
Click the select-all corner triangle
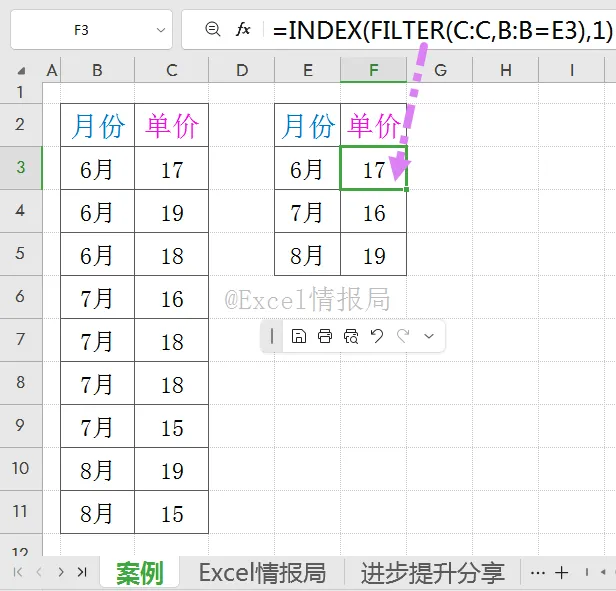21,71
